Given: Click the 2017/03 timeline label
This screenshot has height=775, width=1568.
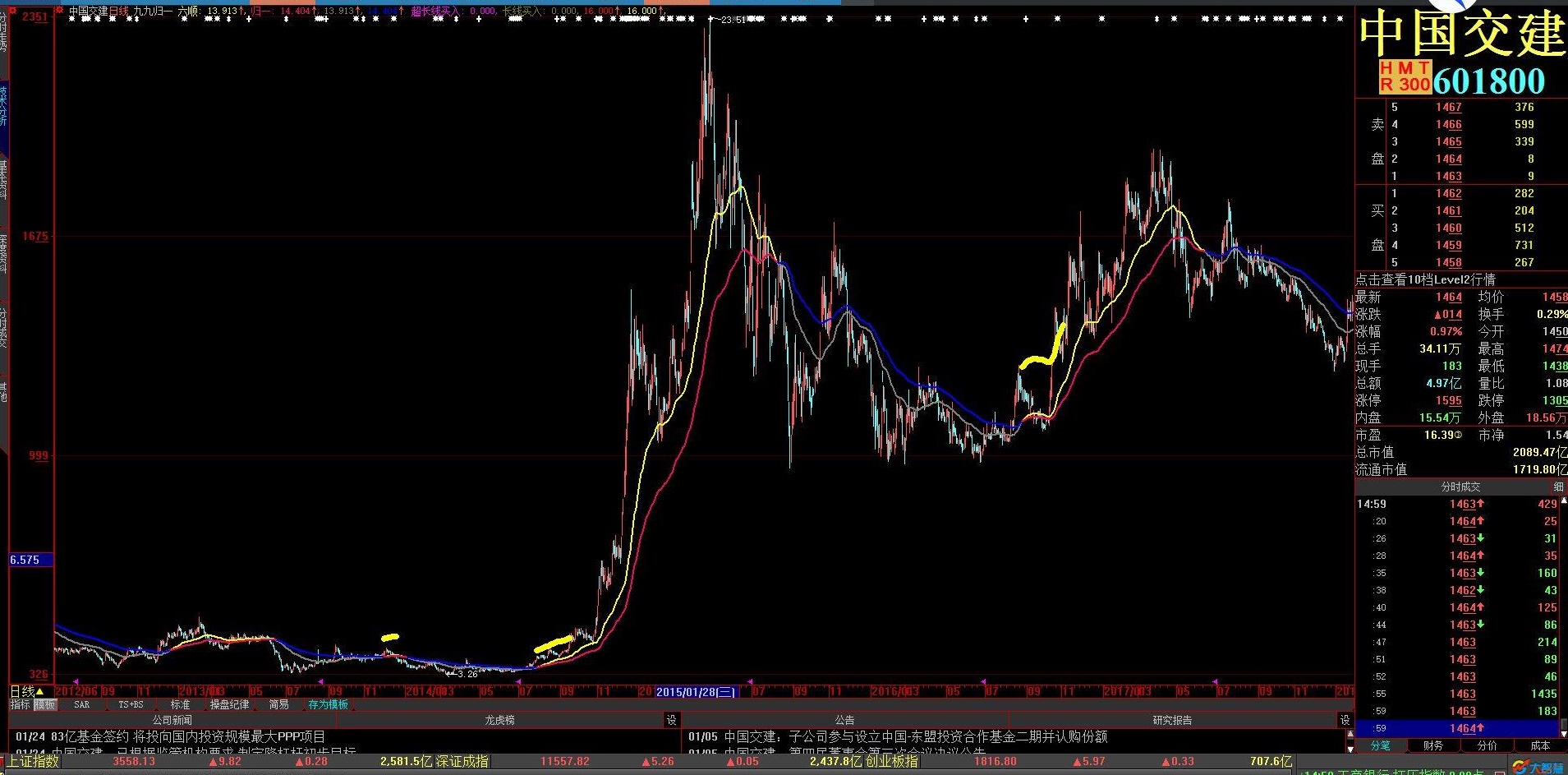Looking at the screenshot, I should tap(1127, 692).
